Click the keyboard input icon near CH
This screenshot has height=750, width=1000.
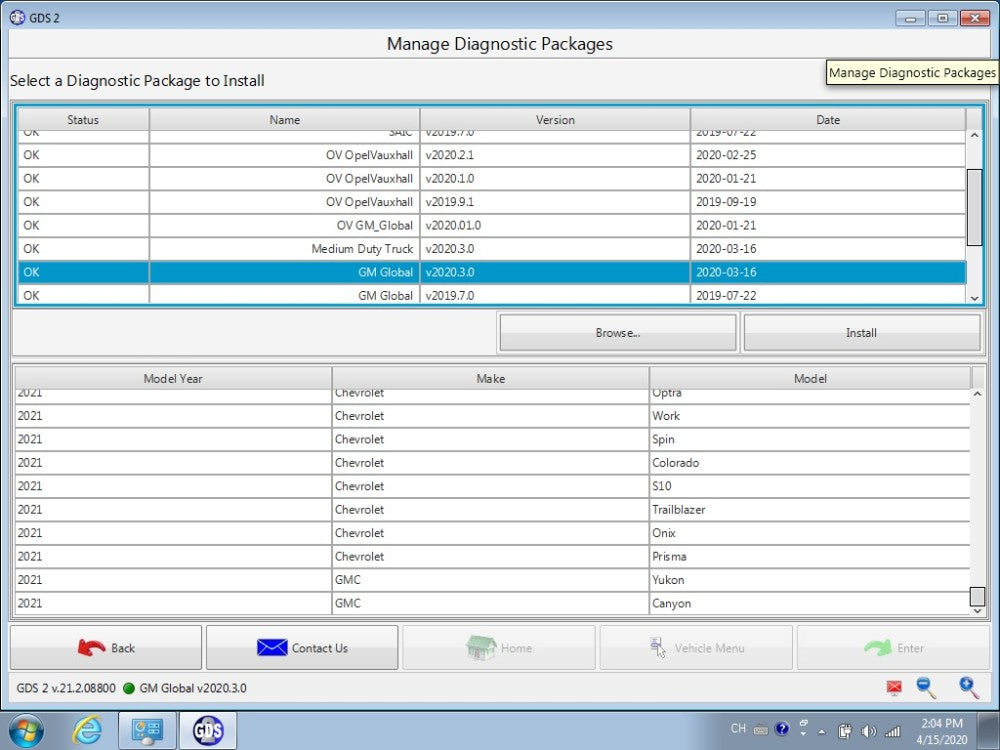tap(759, 730)
